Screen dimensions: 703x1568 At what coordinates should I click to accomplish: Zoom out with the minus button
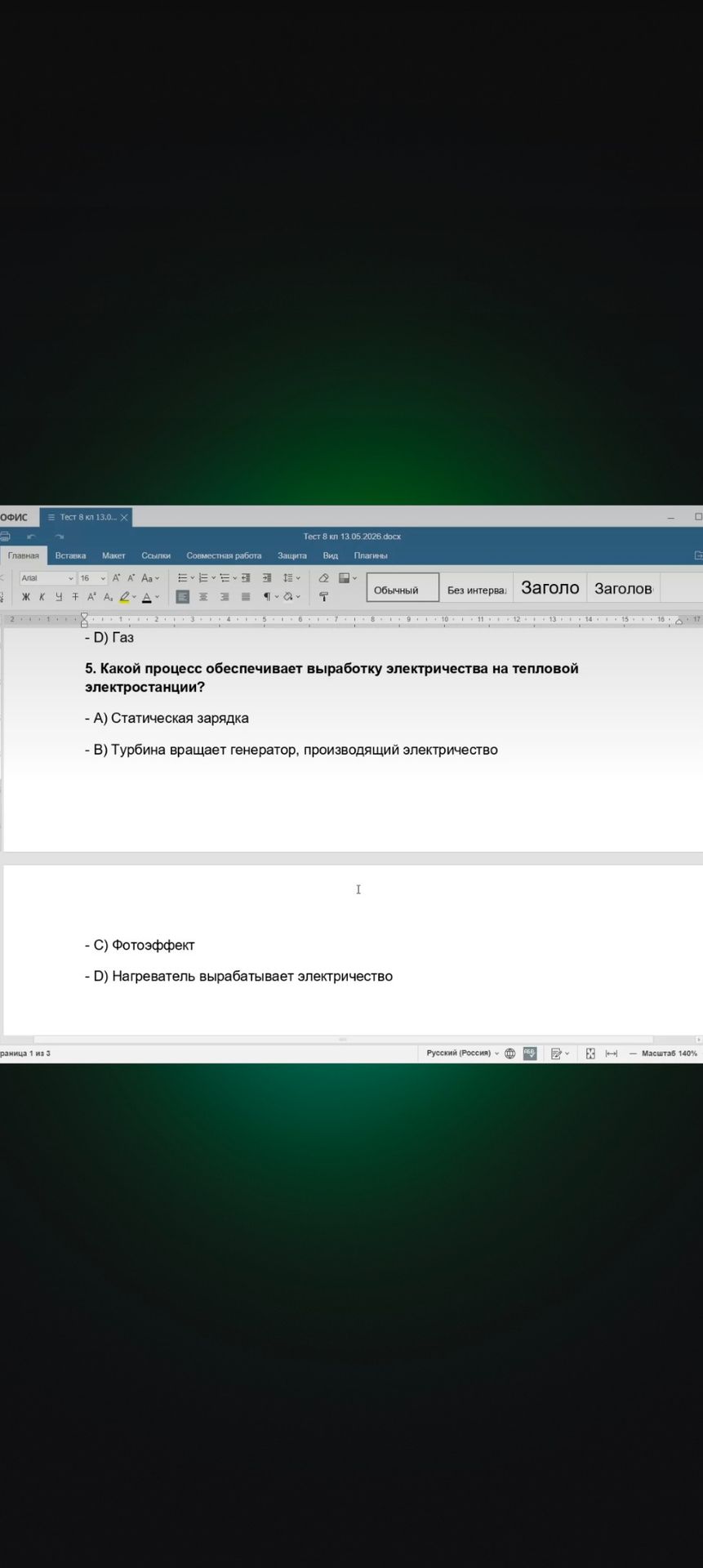point(633,1053)
